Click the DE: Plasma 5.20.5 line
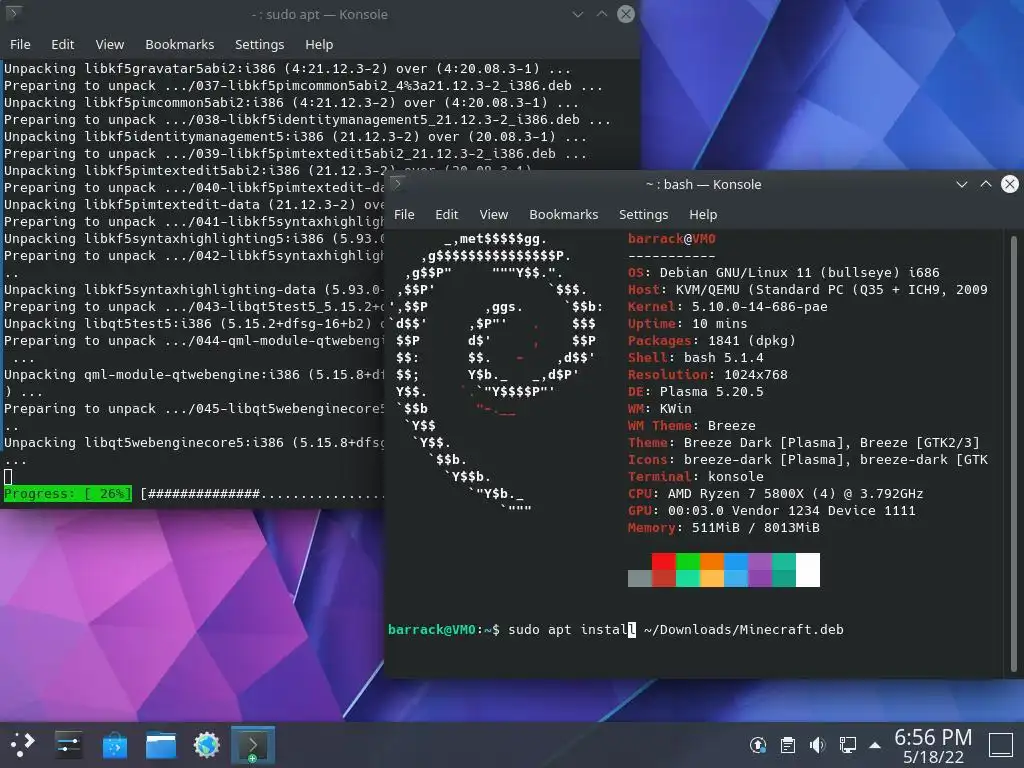 pos(696,392)
